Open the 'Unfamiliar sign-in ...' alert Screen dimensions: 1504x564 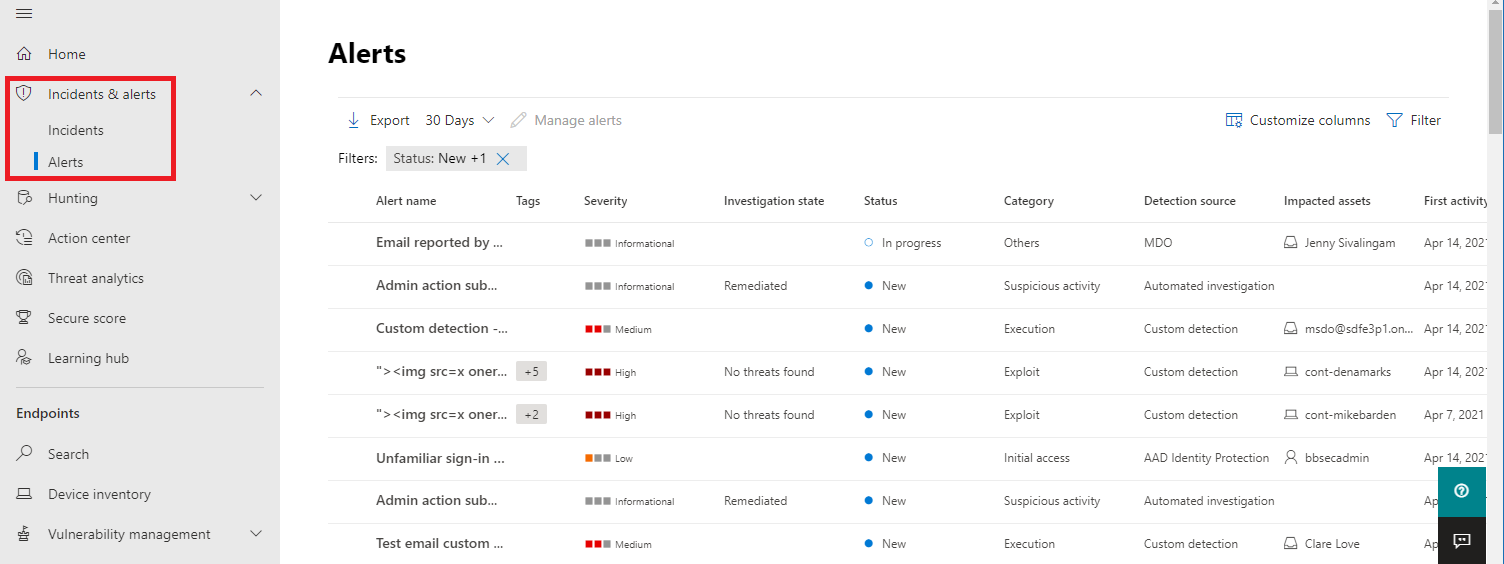tap(440, 458)
